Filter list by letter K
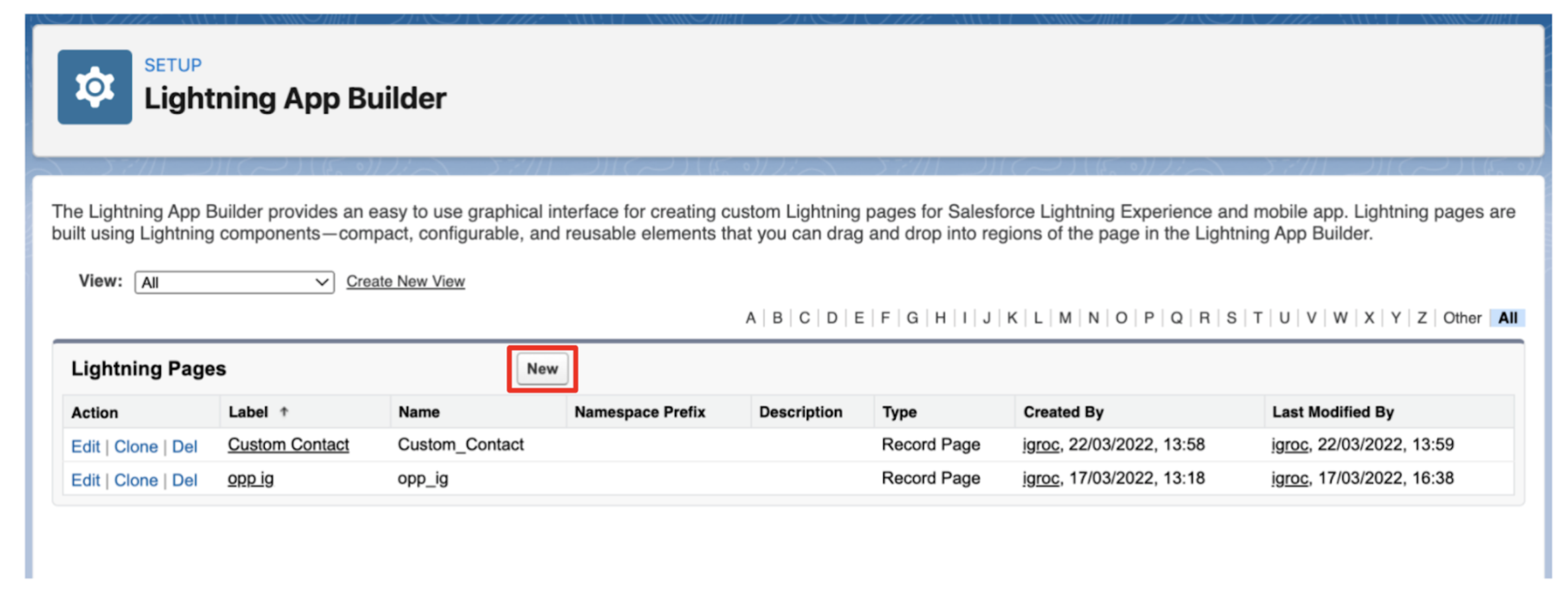1568x591 pixels. [1012, 318]
